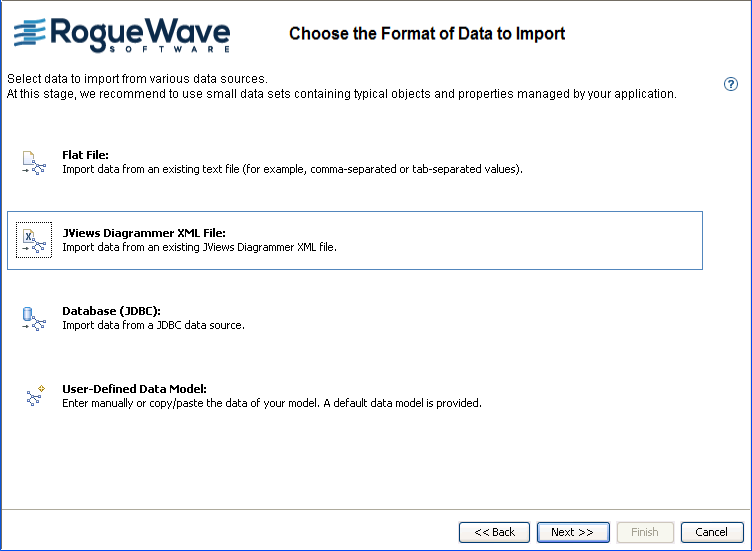Click the JViews Diagrammer XML File icon
752x551 pixels.
click(35, 240)
